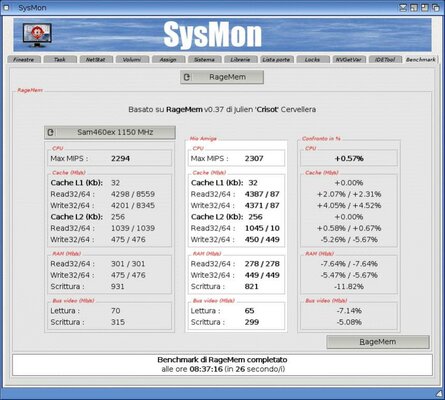Click the Mio Amiga Bus video Scrittura value 299

(252, 322)
